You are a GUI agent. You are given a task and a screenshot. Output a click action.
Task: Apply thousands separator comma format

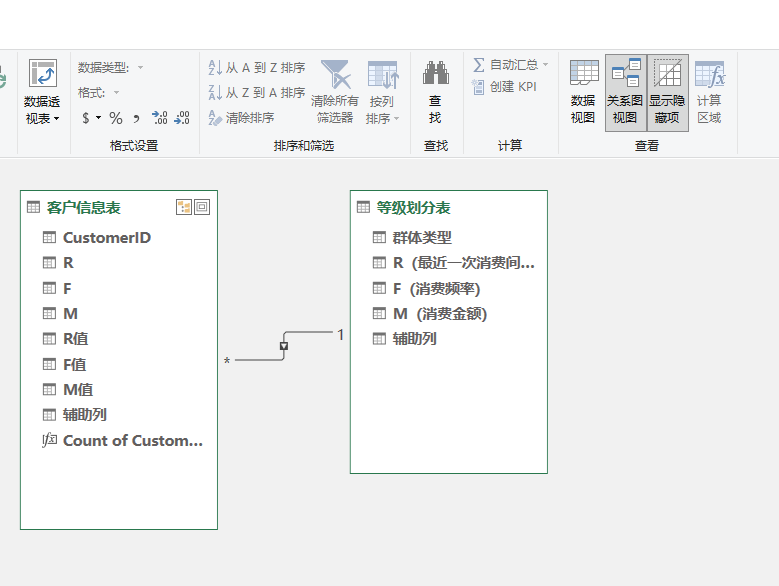[x=136, y=118]
